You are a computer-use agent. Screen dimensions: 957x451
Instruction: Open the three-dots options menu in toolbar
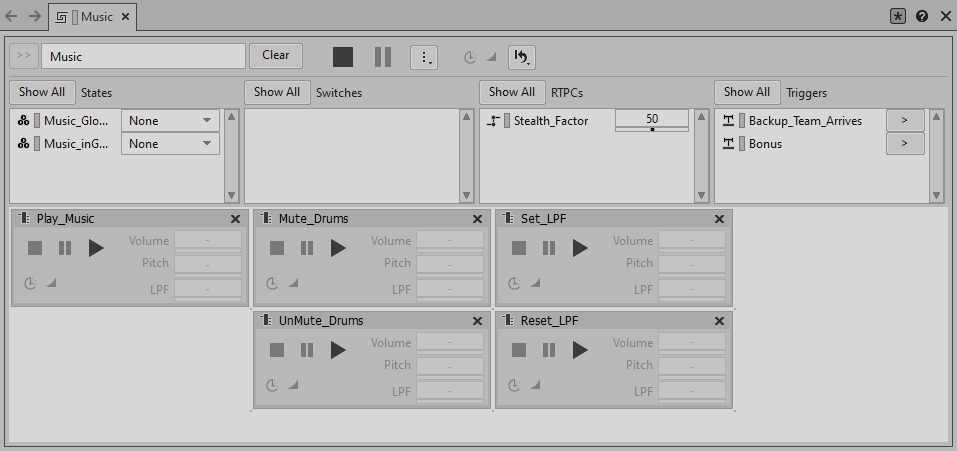[x=424, y=57]
